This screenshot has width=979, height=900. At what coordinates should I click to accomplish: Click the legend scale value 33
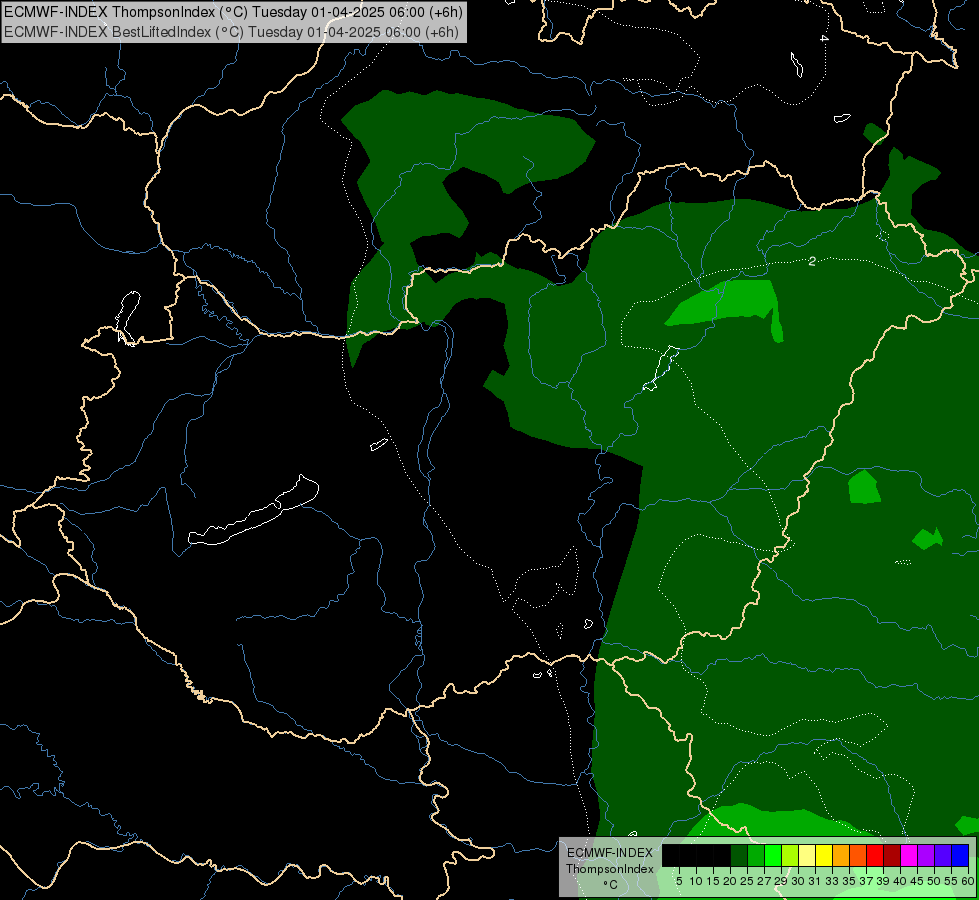tap(833, 881)
